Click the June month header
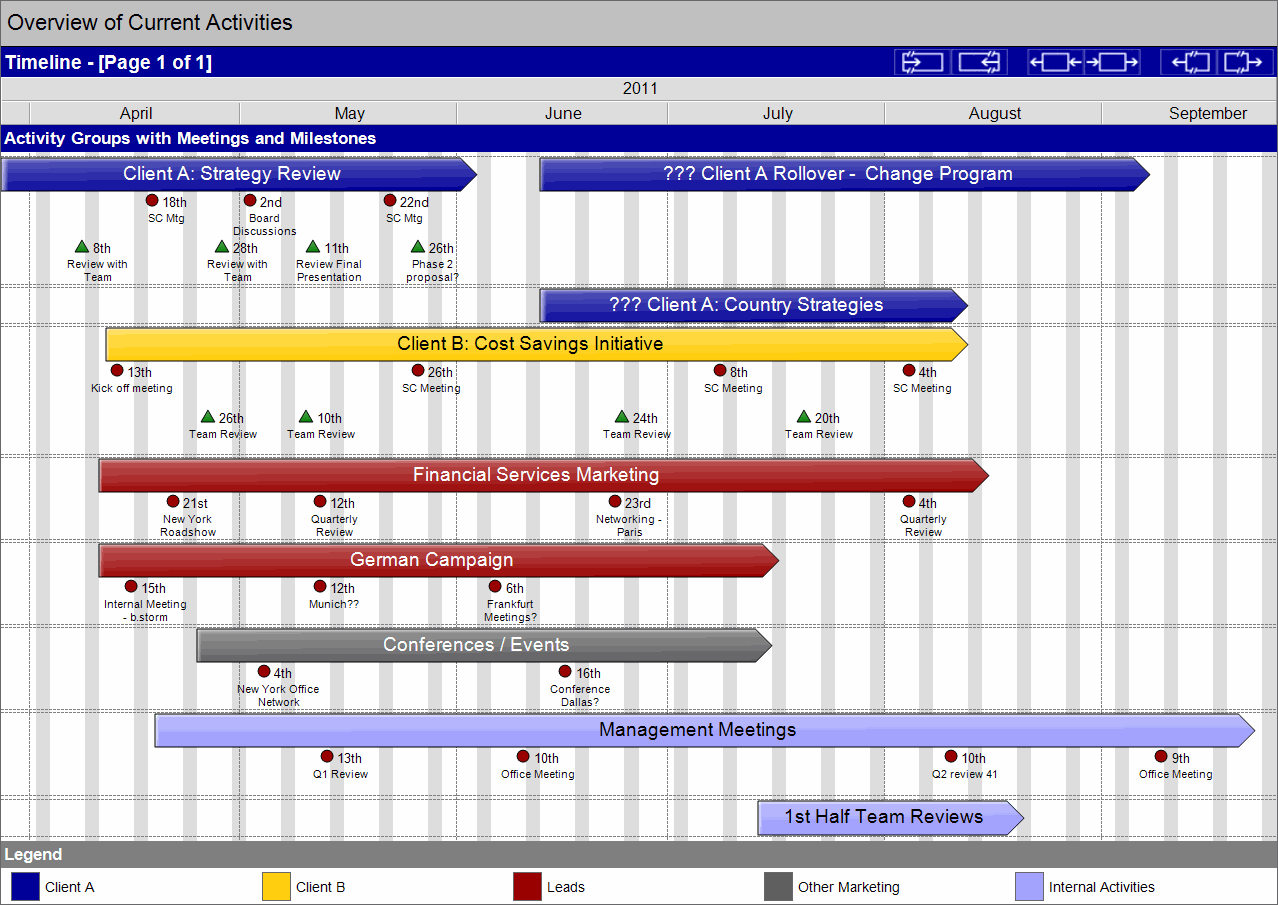This screenshot has height=905, width=1278. pyautogui.click(x=563, y=113)
